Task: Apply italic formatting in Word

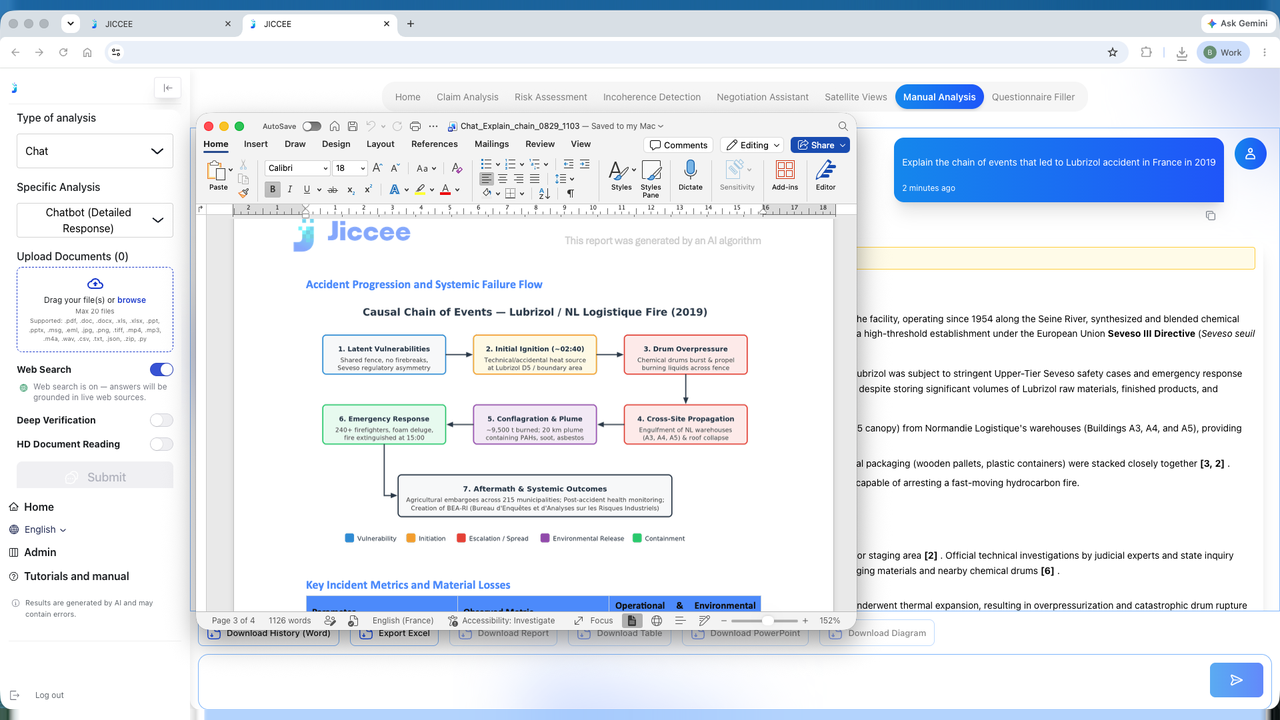Action: click(290, 189)
